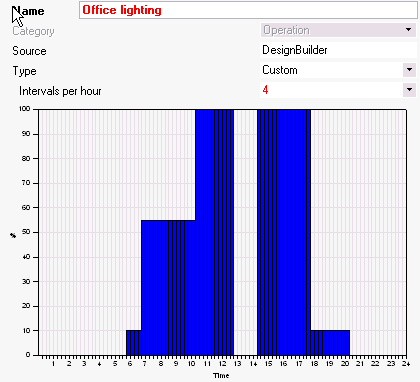Click the 10% bar near hour 19
Viewport: 420px width, 382px height.
[x=330, y=343]
